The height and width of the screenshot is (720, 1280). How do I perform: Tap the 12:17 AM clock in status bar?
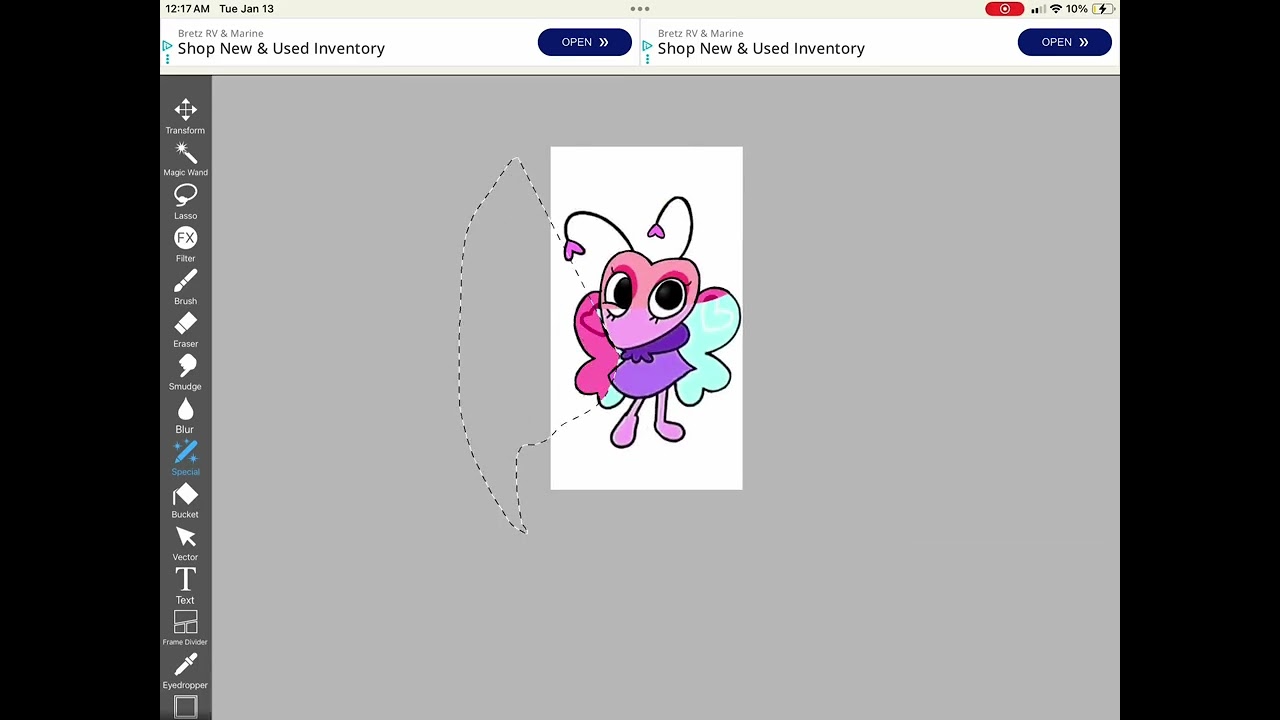(187, 9)
